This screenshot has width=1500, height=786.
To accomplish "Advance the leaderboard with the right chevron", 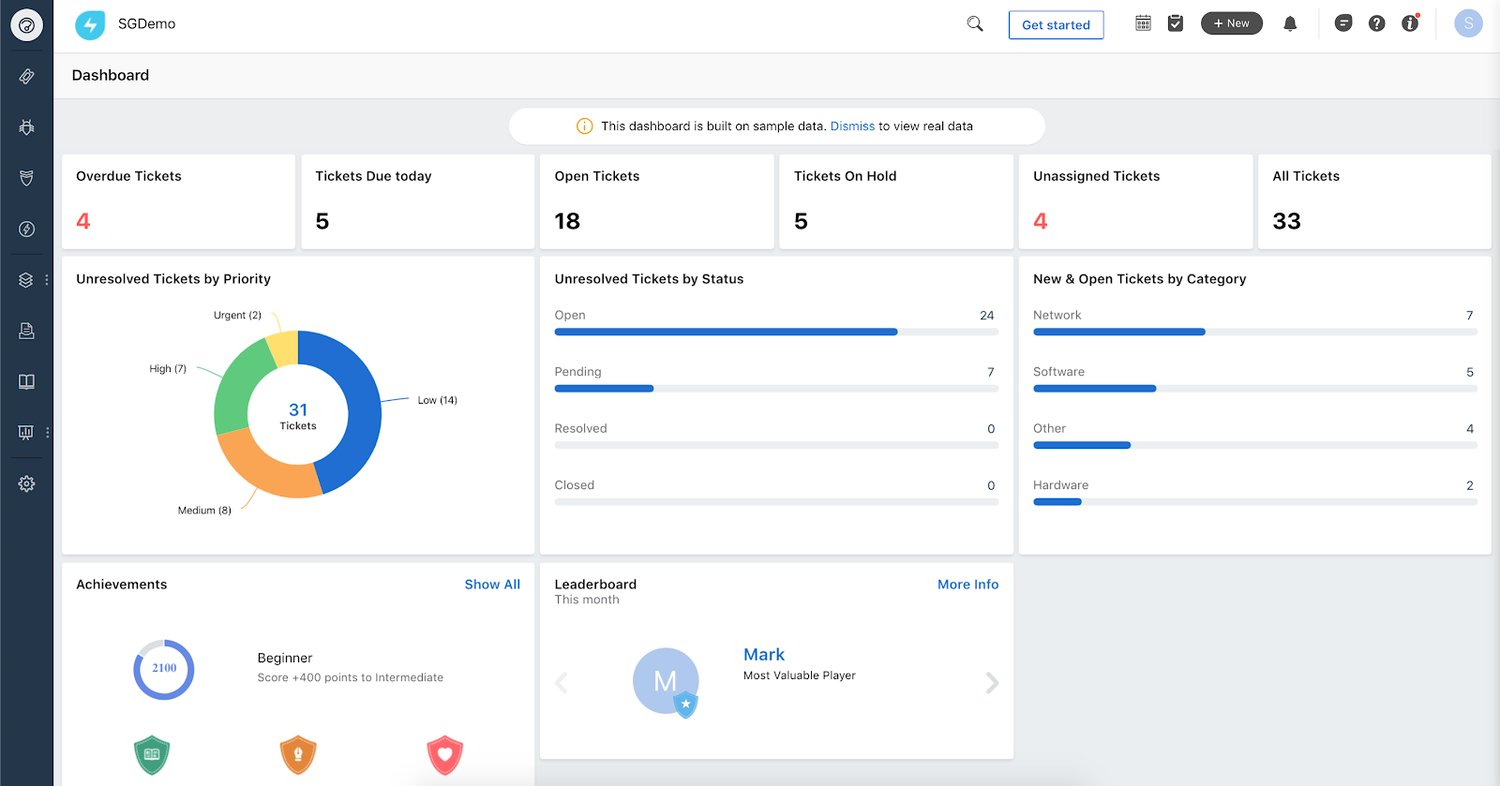I will coord(991,683).
